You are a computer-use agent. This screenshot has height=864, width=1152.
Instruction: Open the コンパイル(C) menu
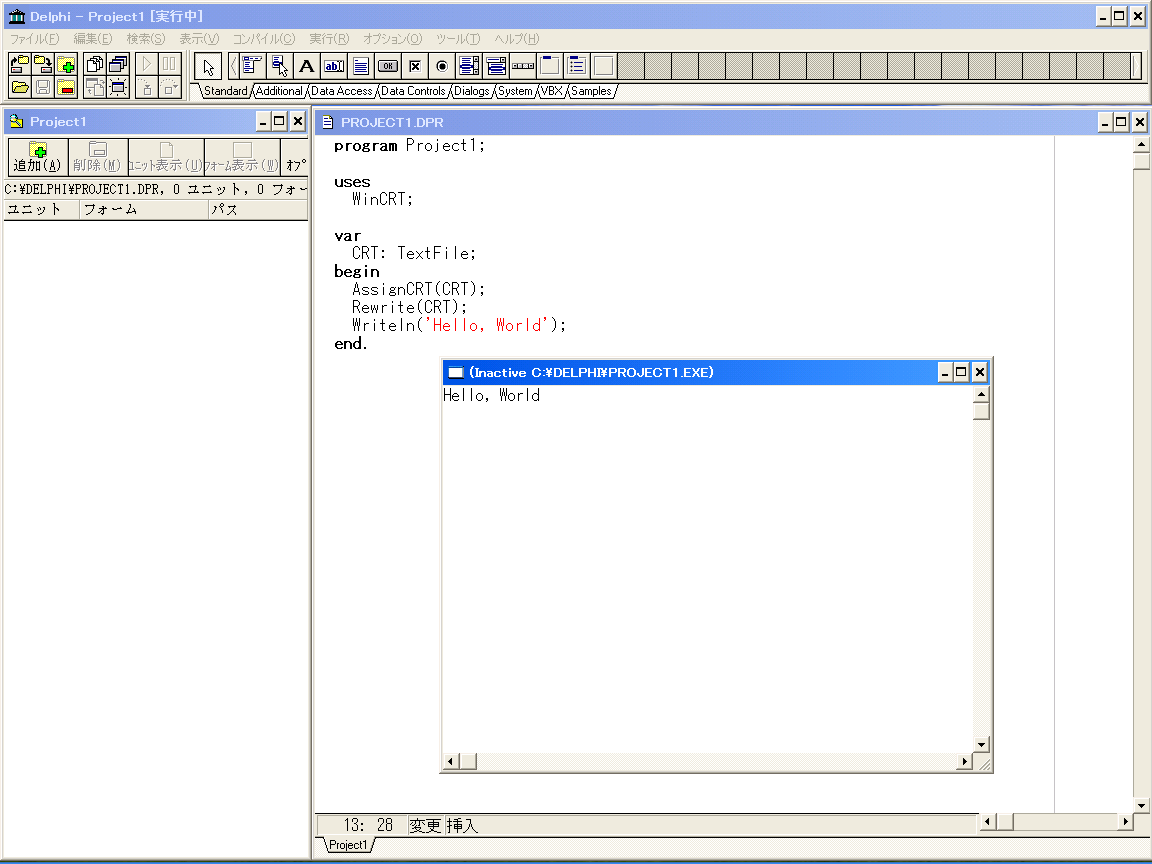(x=264, y=39)
